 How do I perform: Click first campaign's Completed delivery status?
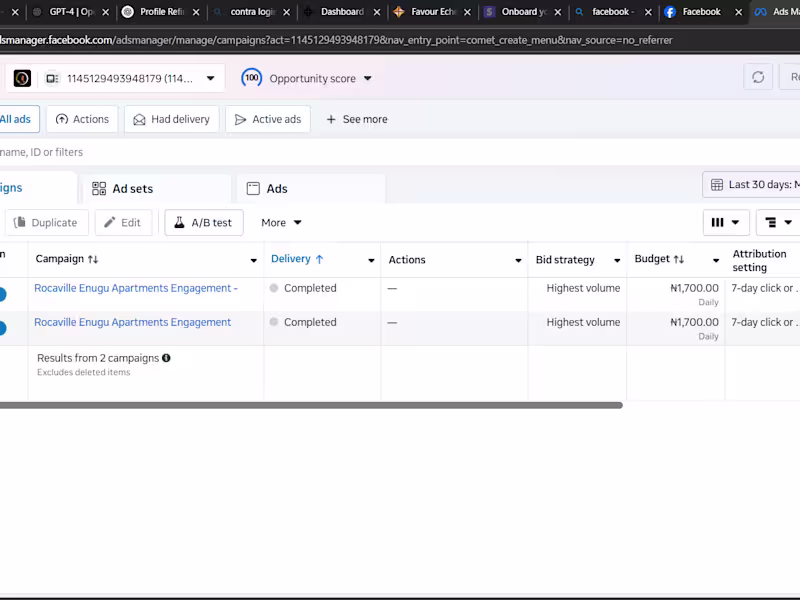pyautogui.click(x=310, y=288)
